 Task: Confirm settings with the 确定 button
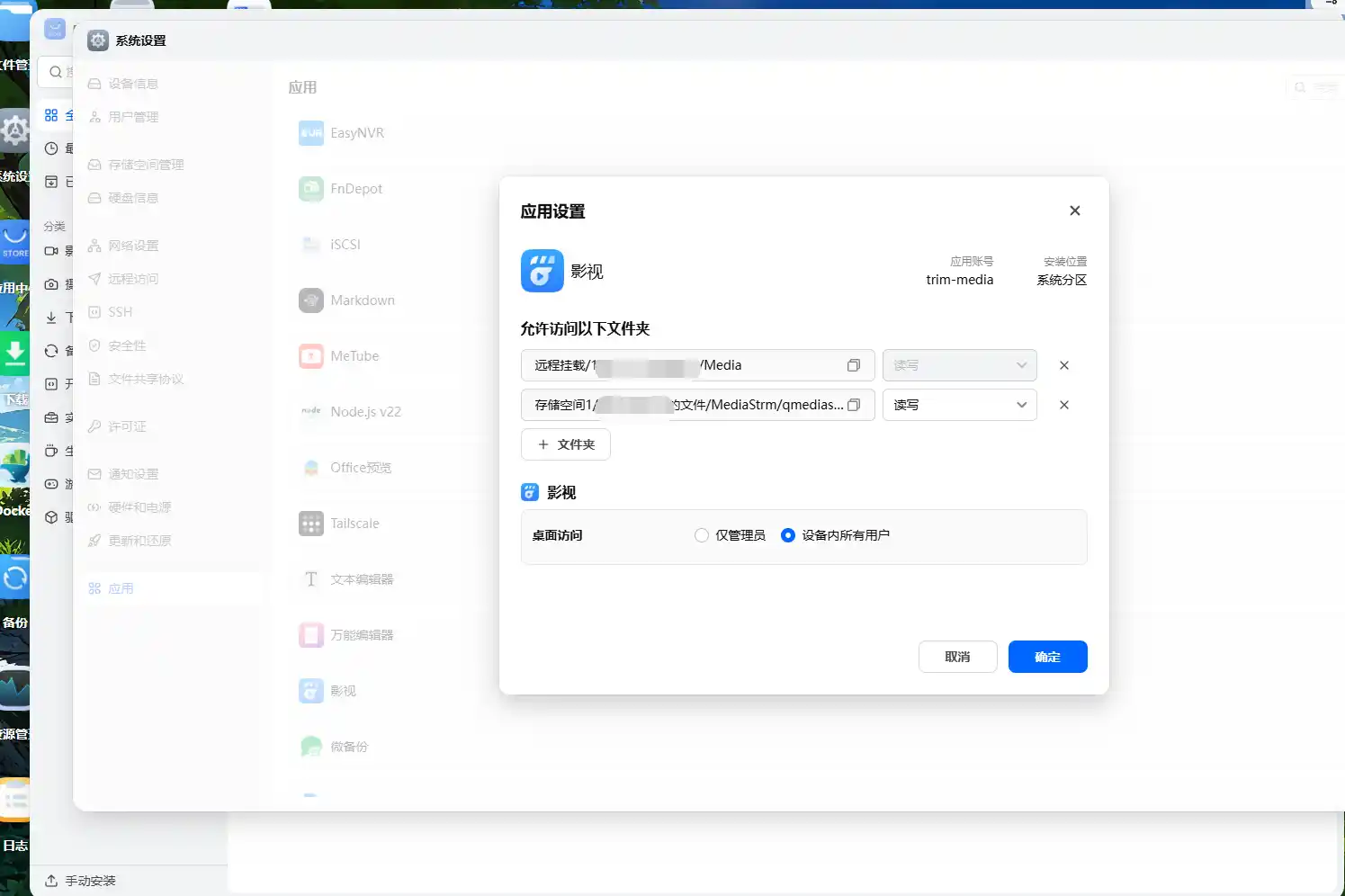tap(1047, 657)
